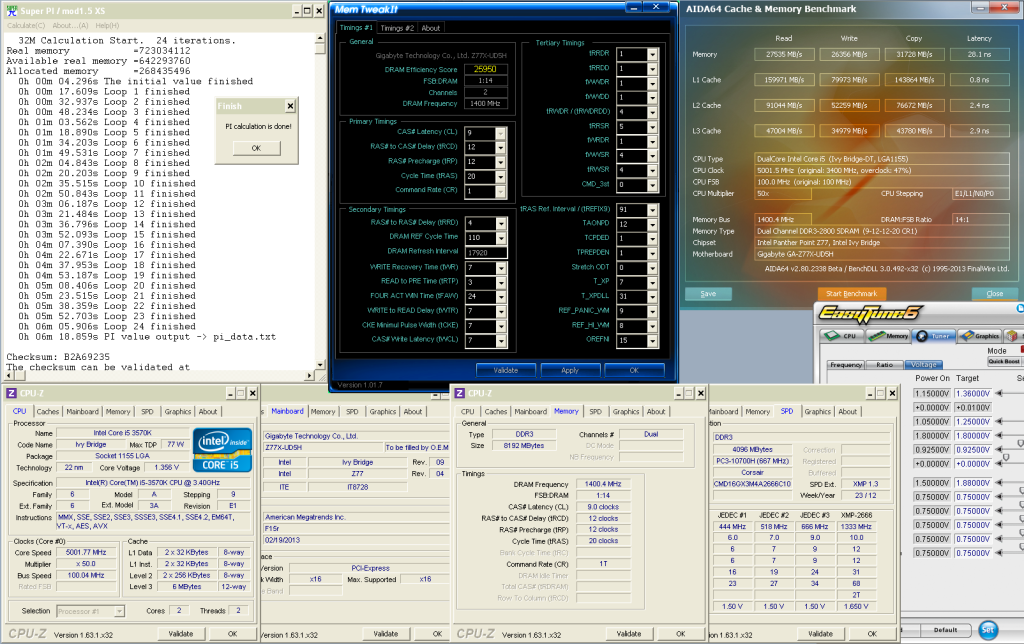1024x644 pixels.
Task: Open the RAS# Precharge (tRP) dropdown in MemTweakIt
Action: coord(500,162)
